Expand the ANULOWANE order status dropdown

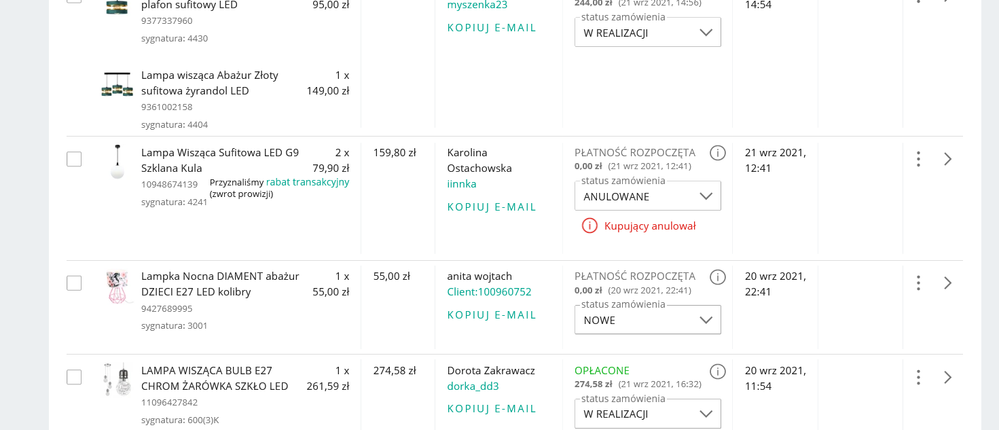647,197
